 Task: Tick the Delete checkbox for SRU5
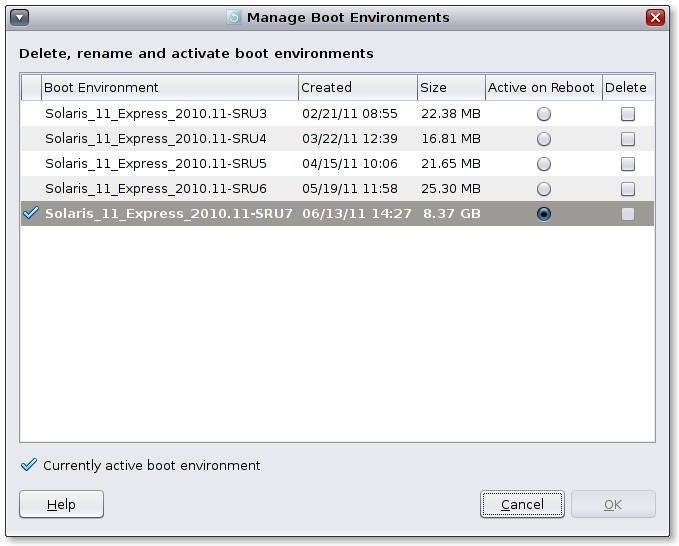628,164
